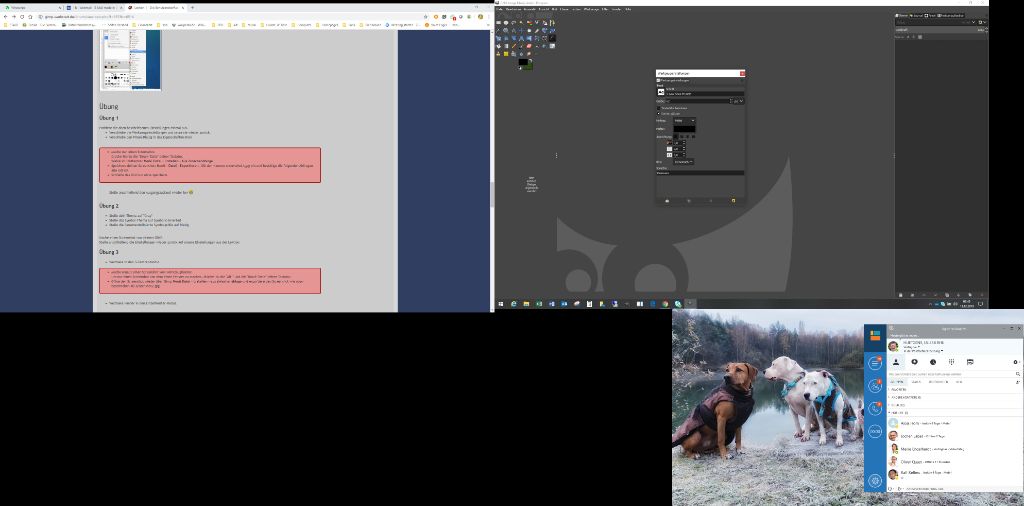Select the Rectangle Select tool in GIMP

(498, 22)
